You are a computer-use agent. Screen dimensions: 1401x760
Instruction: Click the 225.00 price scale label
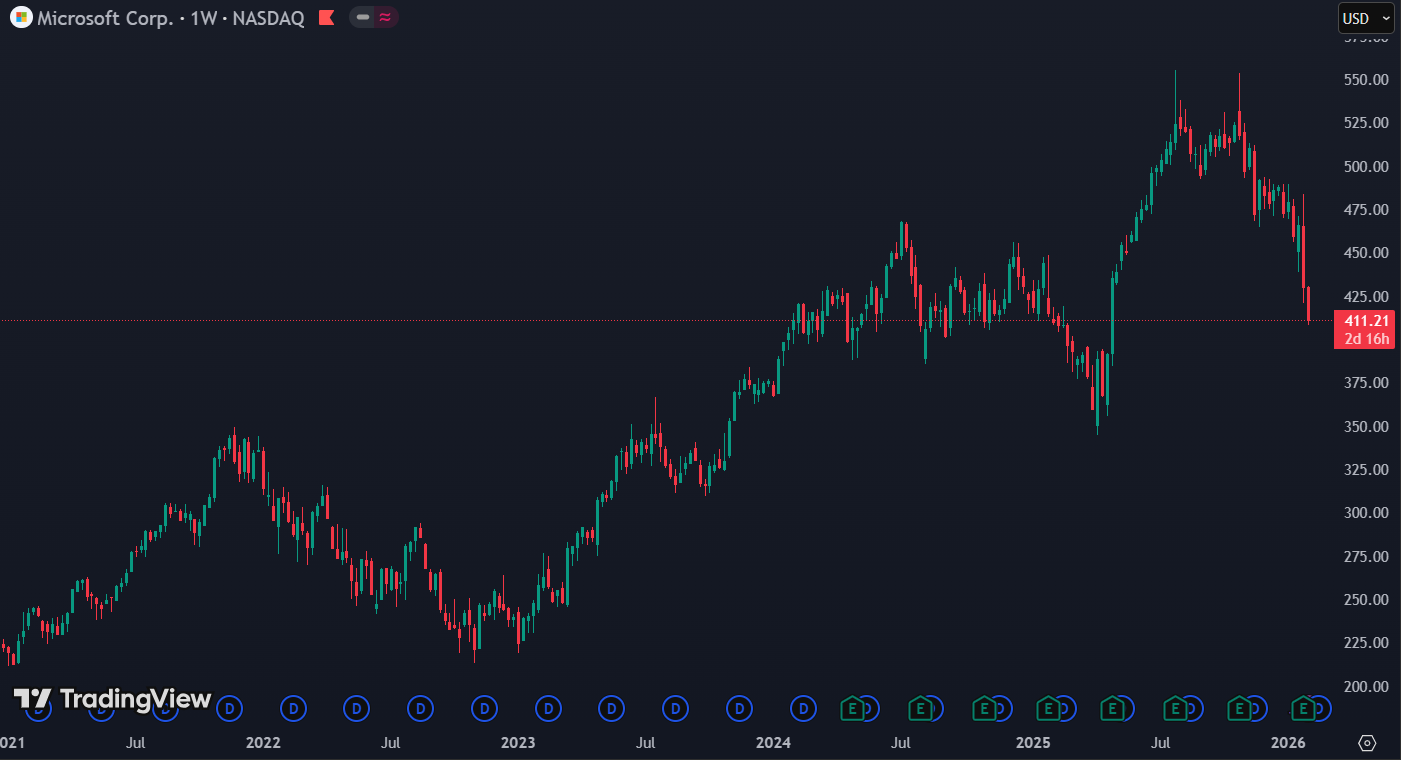[1367, 643]
